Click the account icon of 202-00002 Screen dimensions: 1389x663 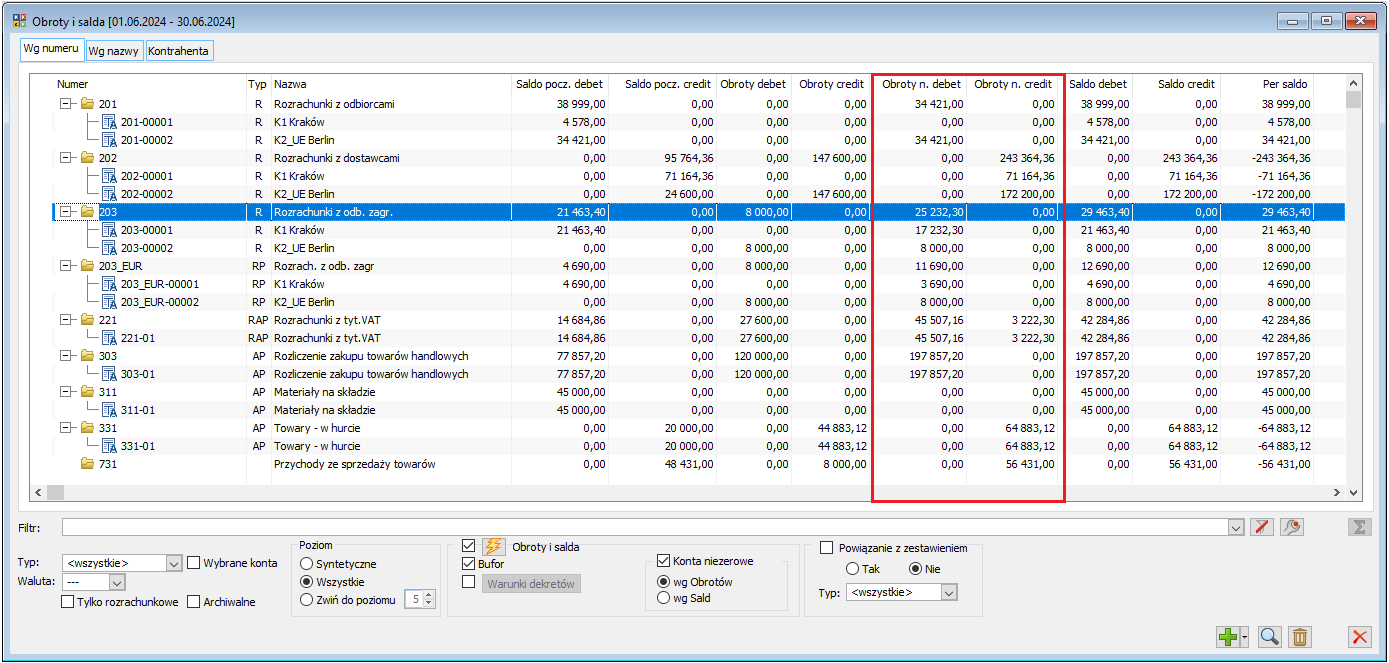(110, 194)
